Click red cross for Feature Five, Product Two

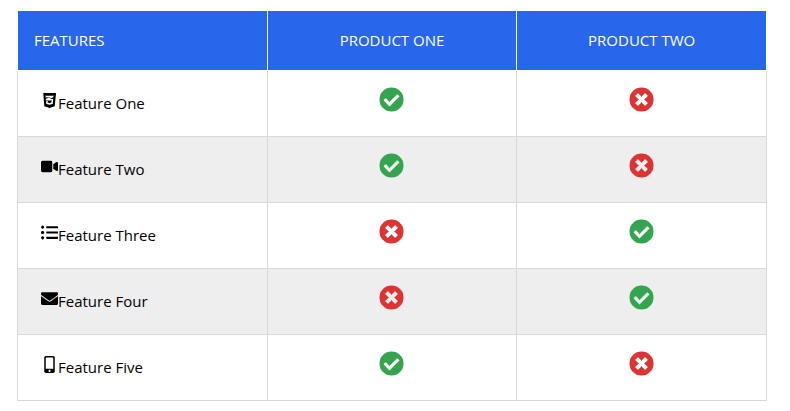click(x=641, y=364)
